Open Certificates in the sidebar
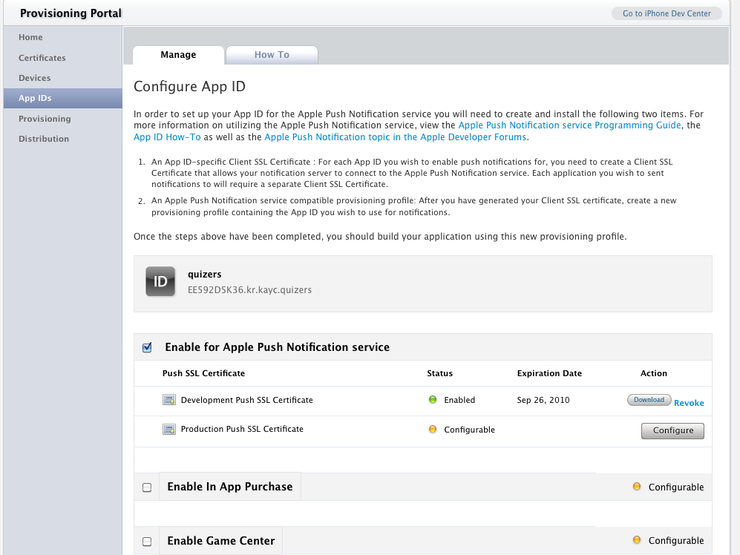This screenshot has height=555, width=740. point(42,58)
